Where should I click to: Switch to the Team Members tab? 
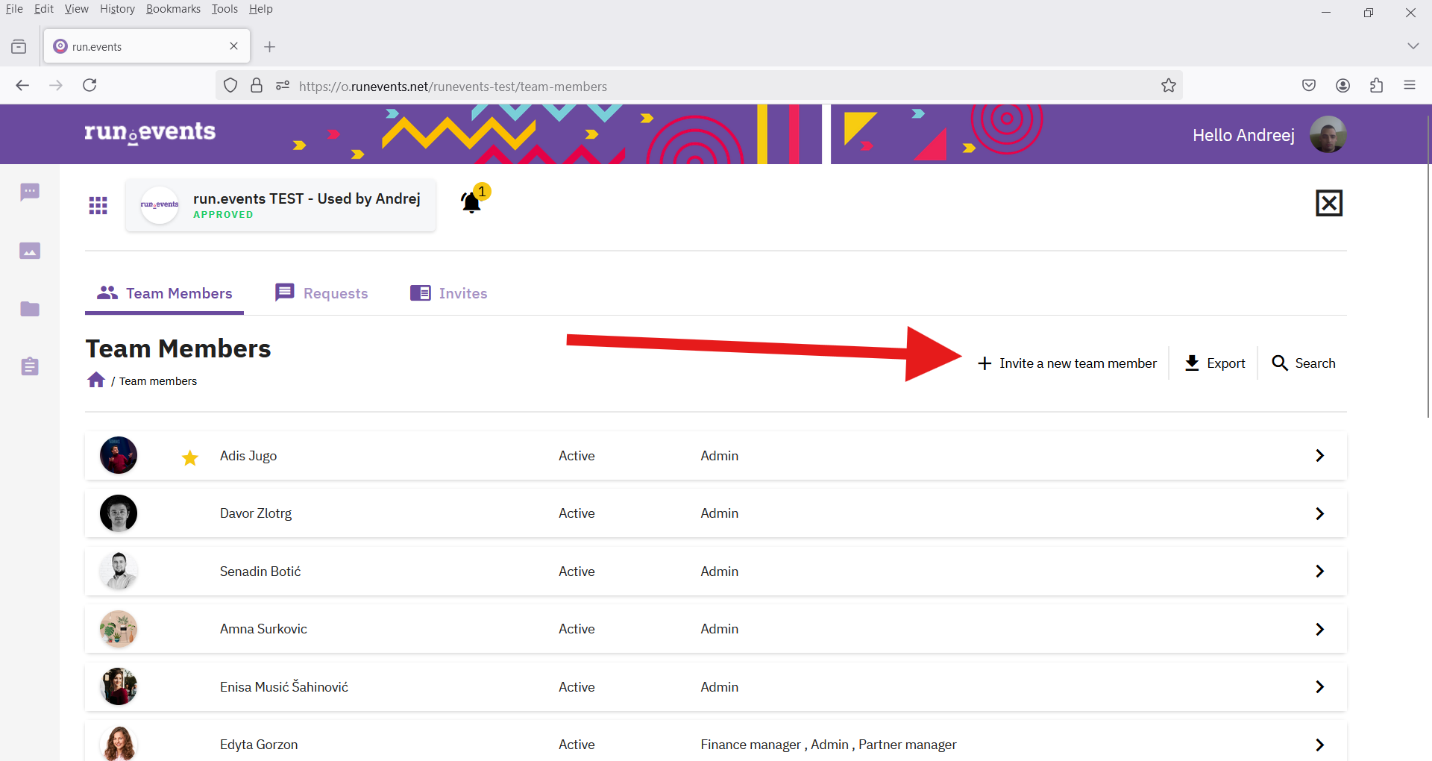point(165,293)
